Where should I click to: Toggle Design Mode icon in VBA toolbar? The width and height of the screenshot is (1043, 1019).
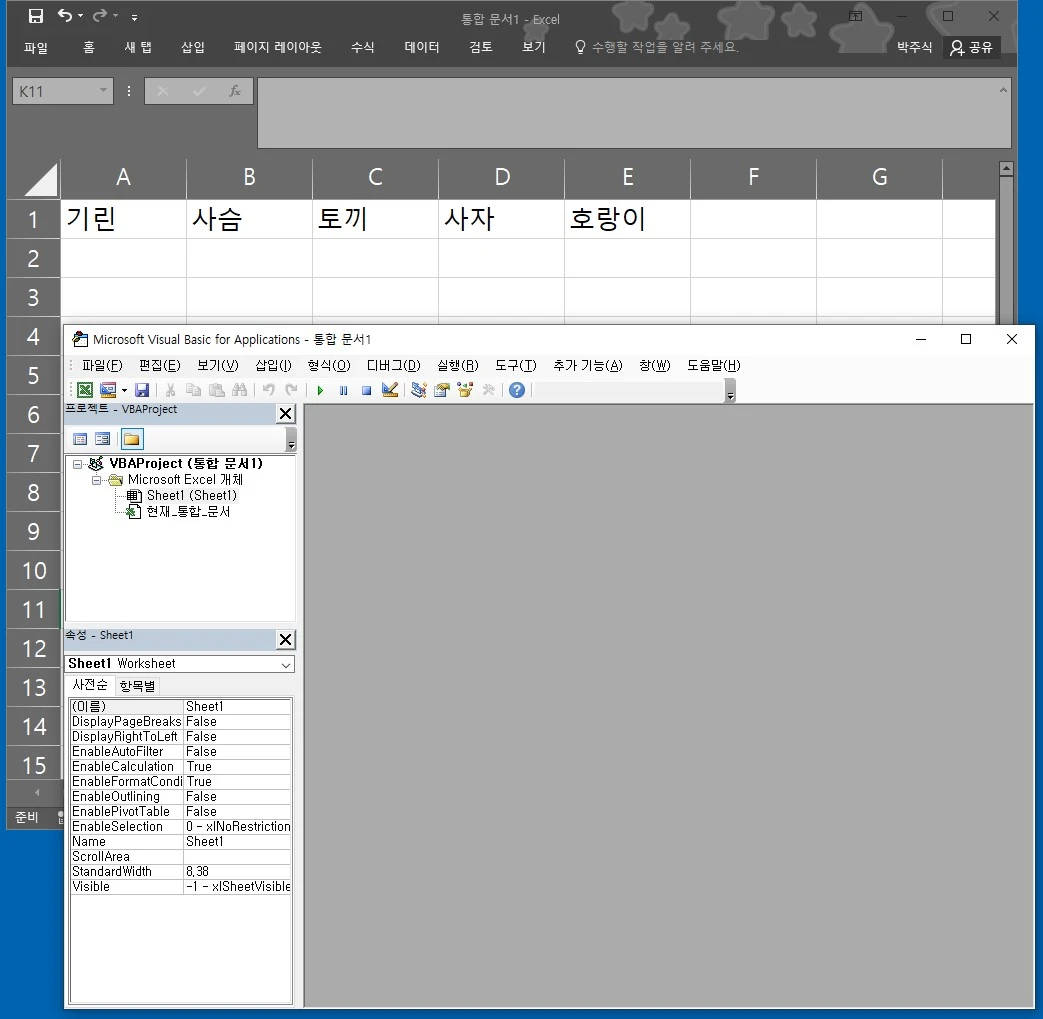click(390, 390)
